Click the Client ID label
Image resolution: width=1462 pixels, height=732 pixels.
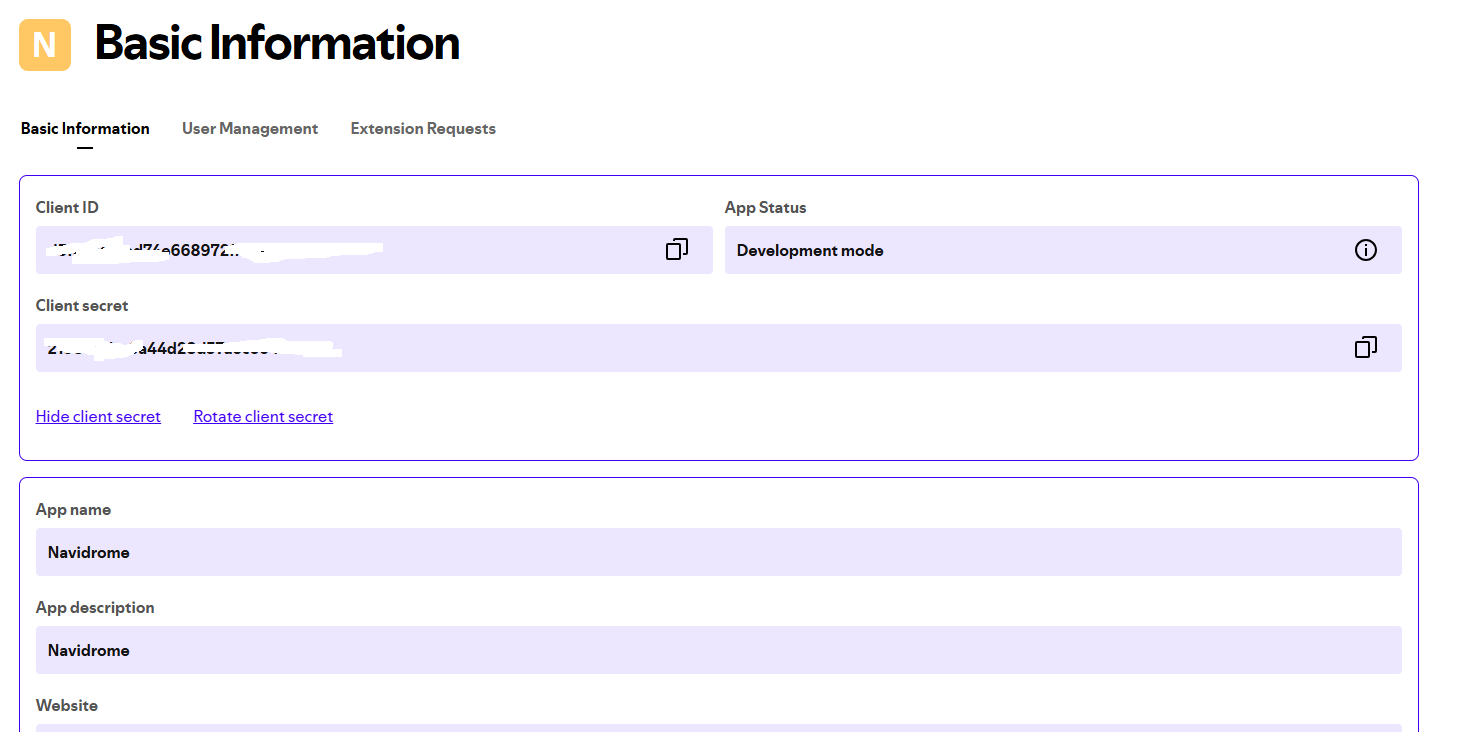(x=67, y=208)
